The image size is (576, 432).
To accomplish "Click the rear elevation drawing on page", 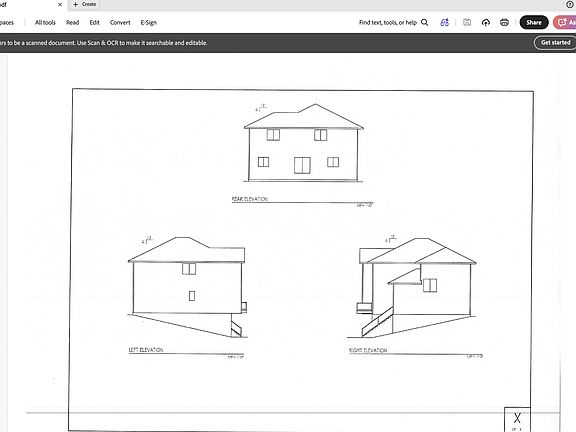I will [303, 143].
